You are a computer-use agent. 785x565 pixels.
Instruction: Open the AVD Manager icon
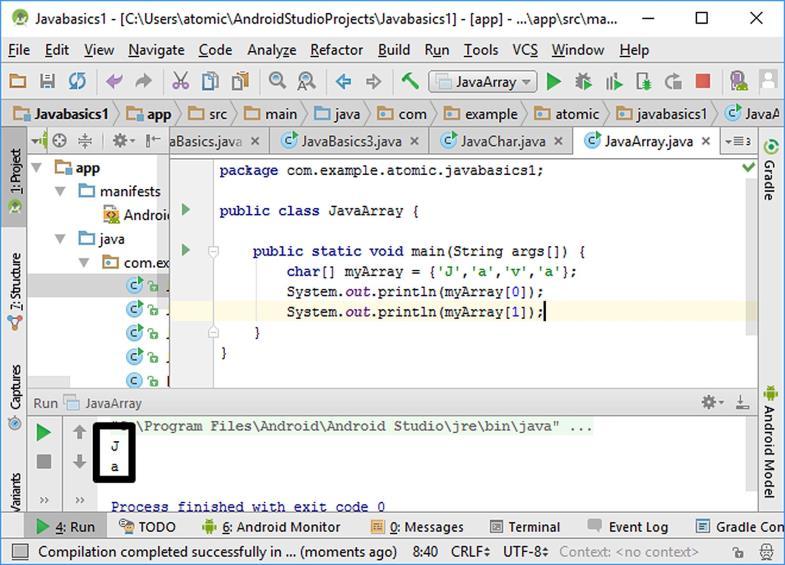tap(739, 81)
